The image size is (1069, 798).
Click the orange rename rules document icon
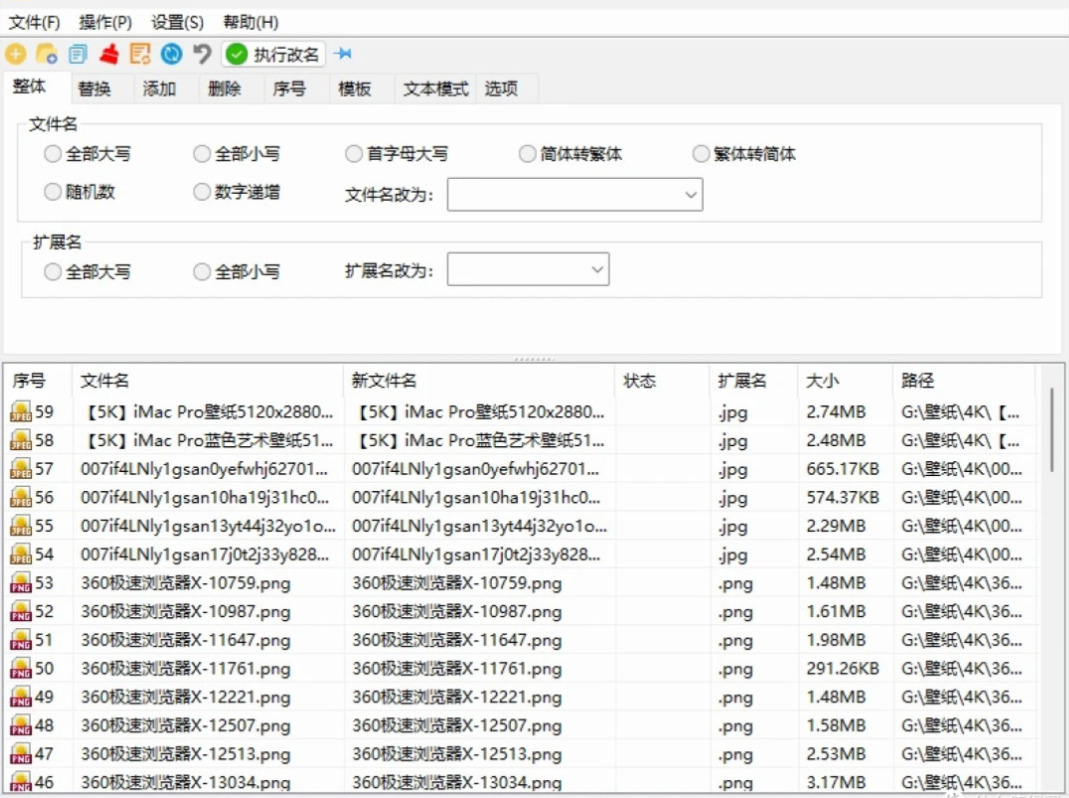[140, 54]
